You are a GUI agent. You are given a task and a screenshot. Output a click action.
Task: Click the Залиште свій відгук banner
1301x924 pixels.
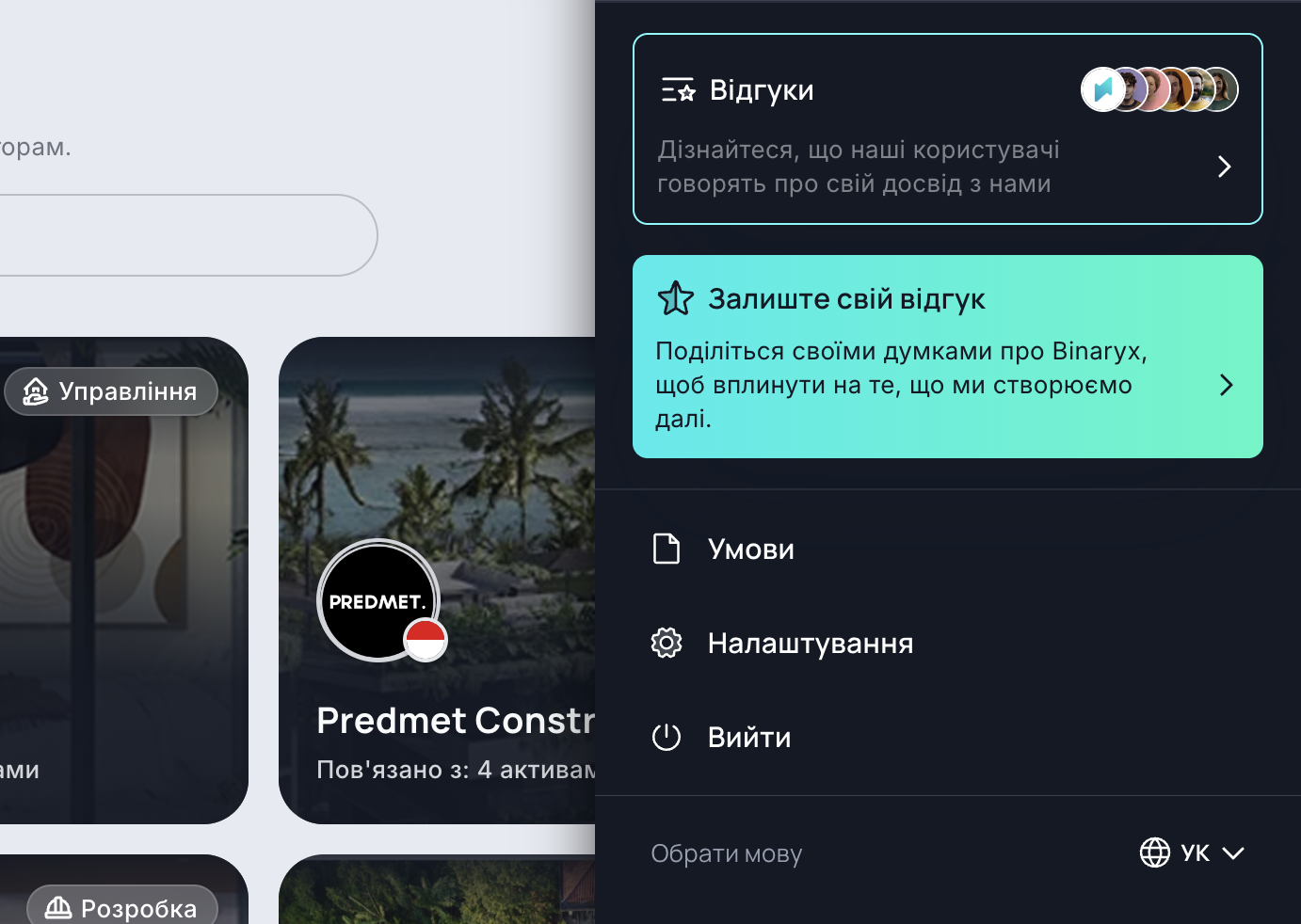point(948,357)
